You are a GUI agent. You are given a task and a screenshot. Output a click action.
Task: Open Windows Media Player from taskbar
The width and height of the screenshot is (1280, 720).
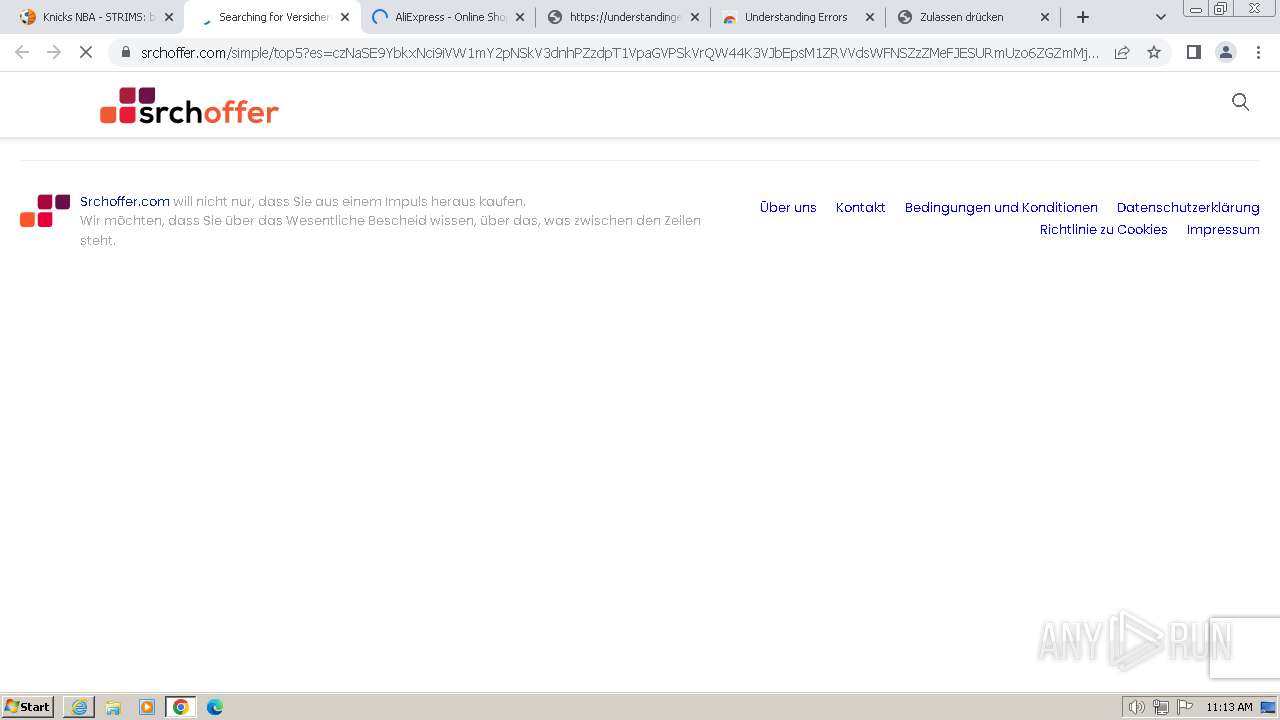[x=147, y=707]
